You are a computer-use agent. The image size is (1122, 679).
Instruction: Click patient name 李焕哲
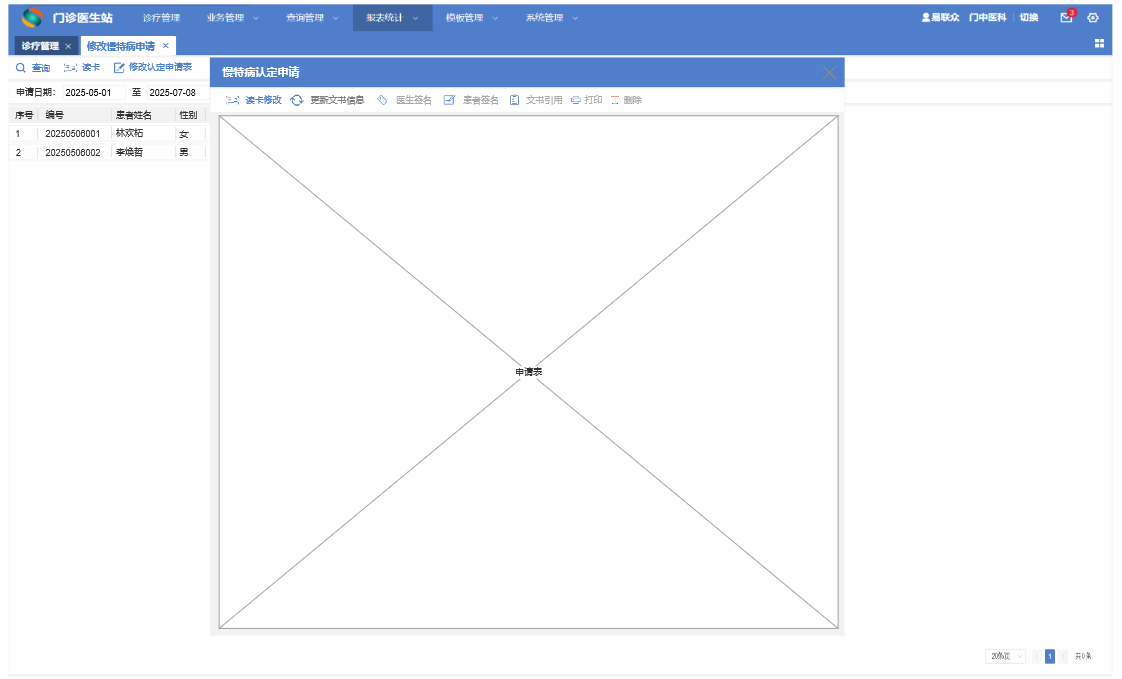pyautogui.click(x=130, y=152)
